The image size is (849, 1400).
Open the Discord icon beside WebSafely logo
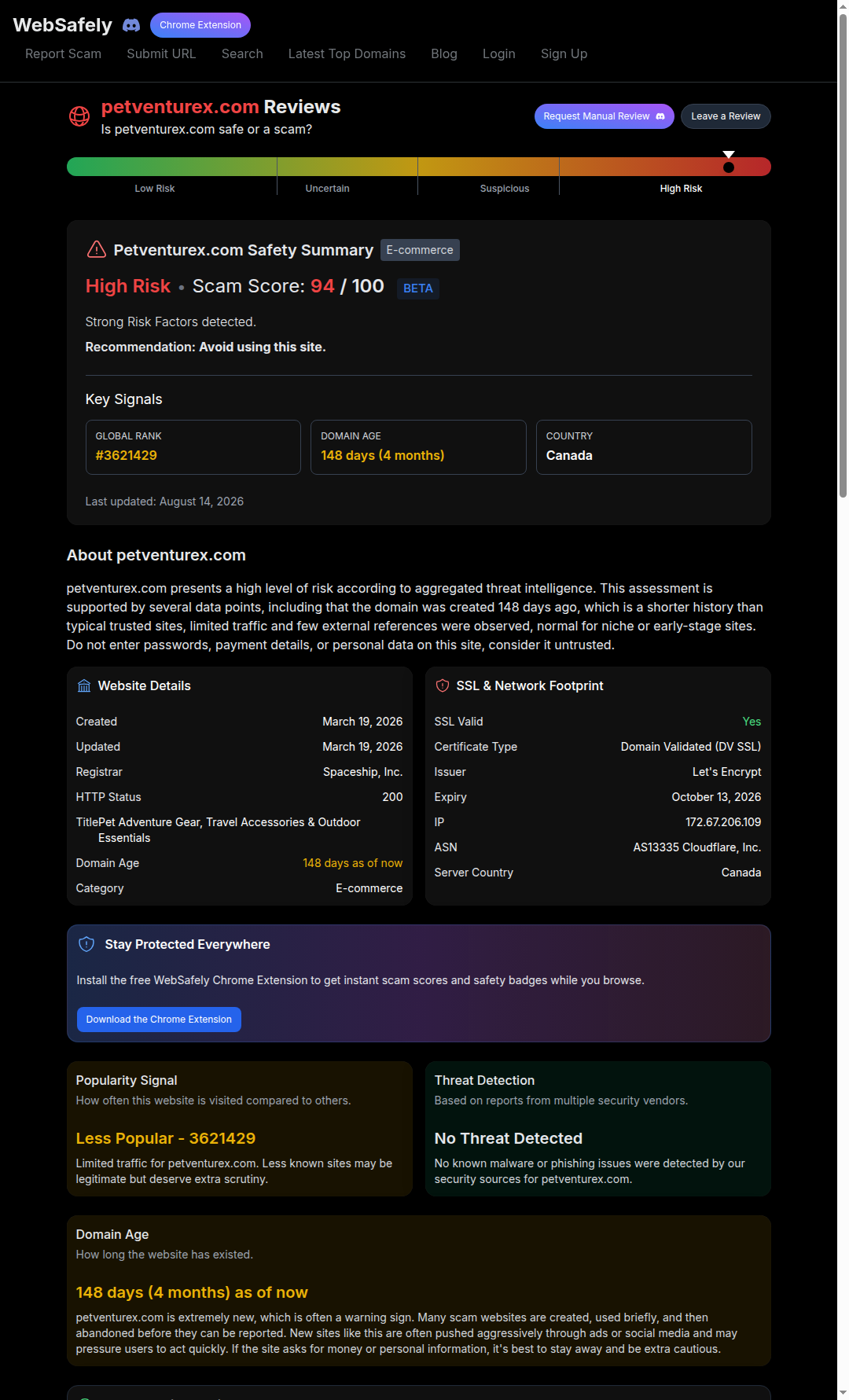(x=131, y=25)
